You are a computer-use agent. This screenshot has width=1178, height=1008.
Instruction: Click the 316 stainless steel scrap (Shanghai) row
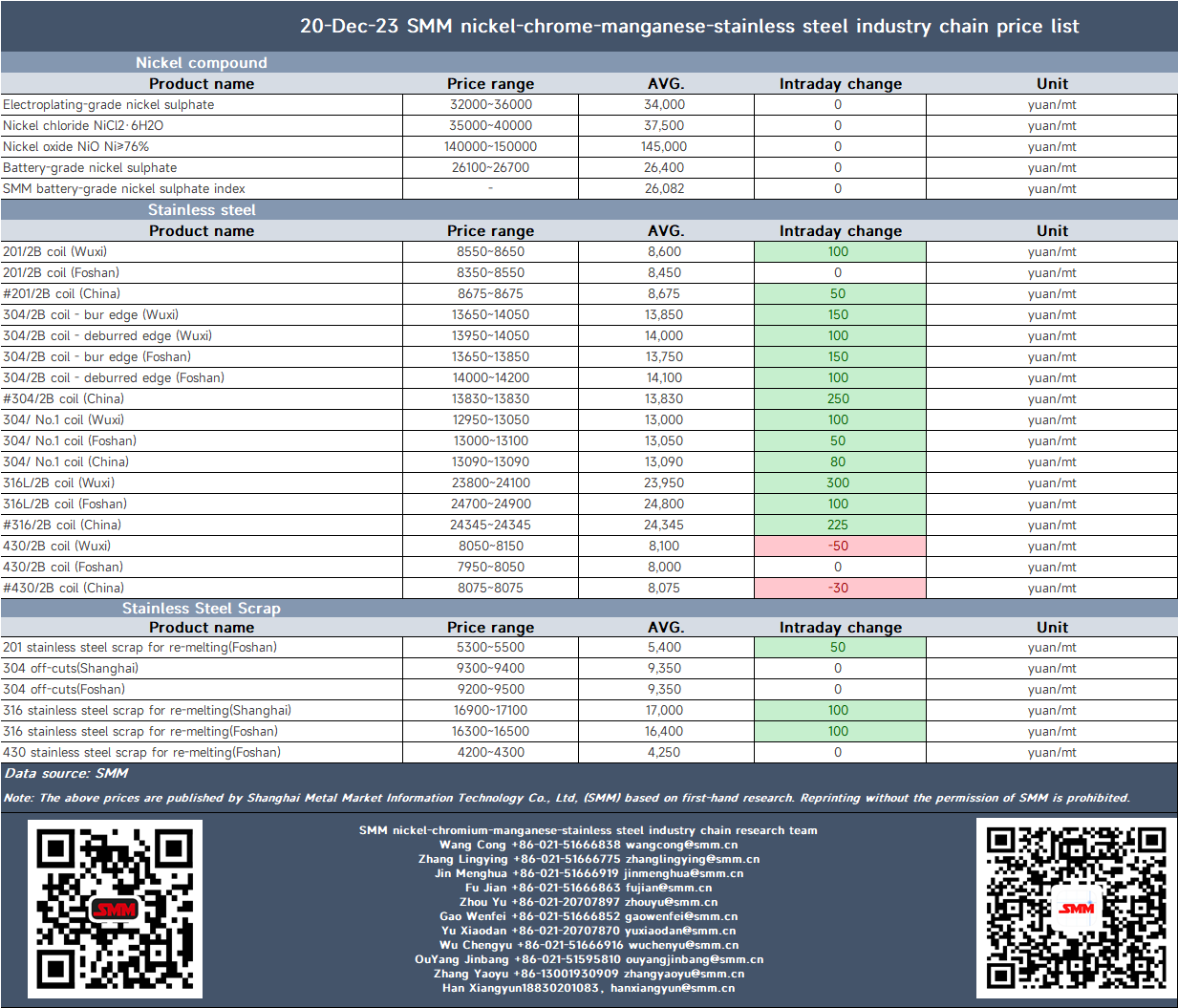tap(589, 710)
